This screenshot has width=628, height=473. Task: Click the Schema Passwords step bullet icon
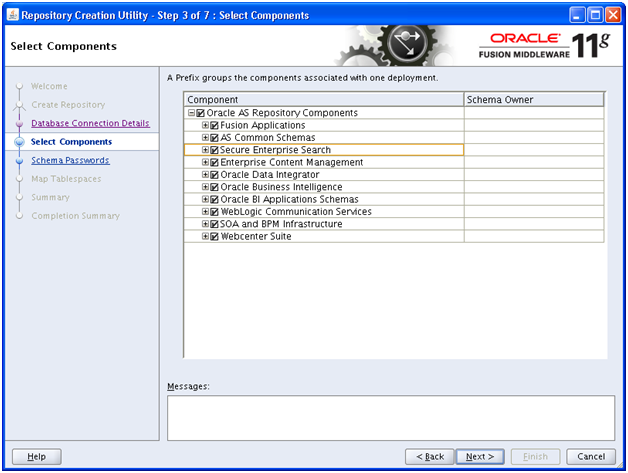pos(19,161)
